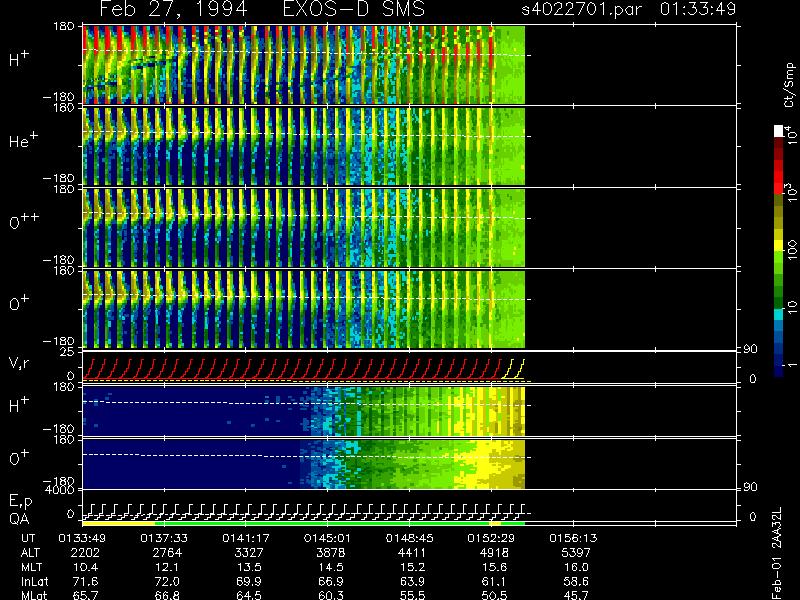Click the 'MLT' row label
Image resolution: width=800 pixels, height=600 pixels.
31,567
